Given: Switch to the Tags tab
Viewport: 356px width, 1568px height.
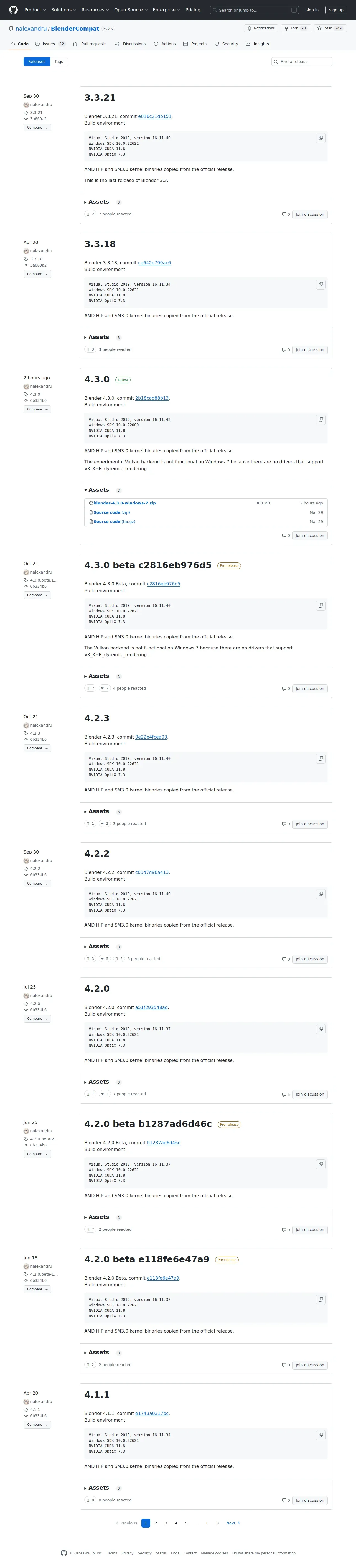Looking at the screenshot, I should tap(59, 62).
